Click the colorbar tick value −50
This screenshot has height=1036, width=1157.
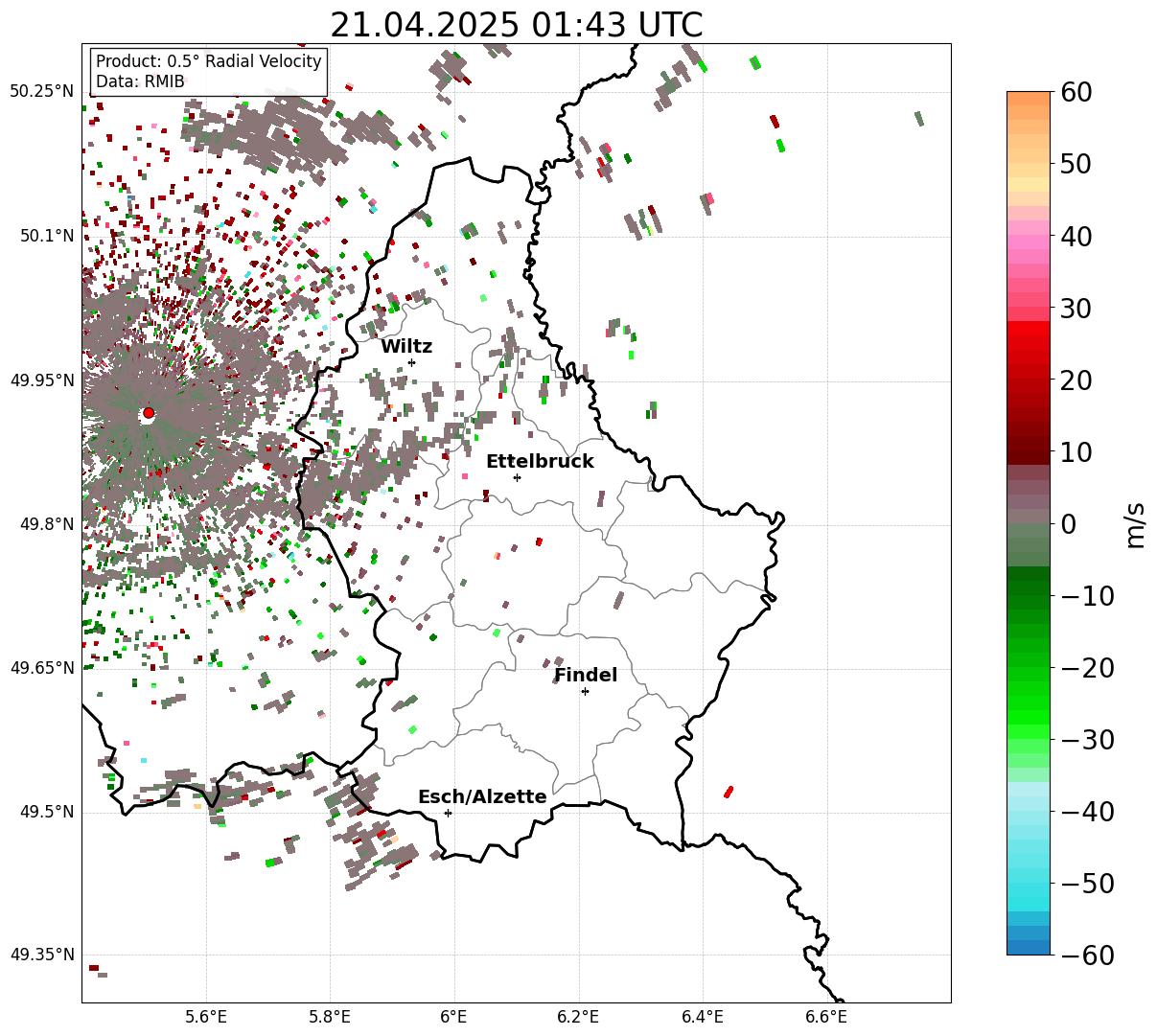pos(1087,883)
